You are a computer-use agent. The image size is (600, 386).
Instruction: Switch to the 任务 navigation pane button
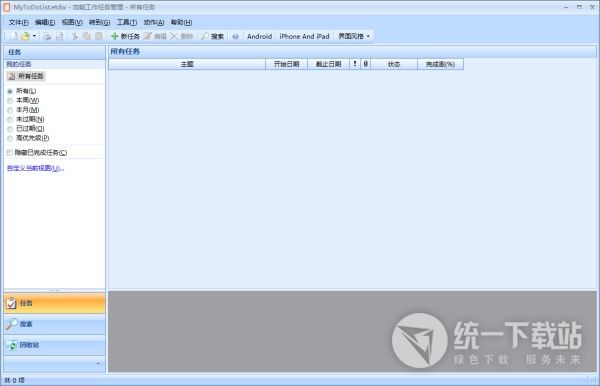coord(54,303)
